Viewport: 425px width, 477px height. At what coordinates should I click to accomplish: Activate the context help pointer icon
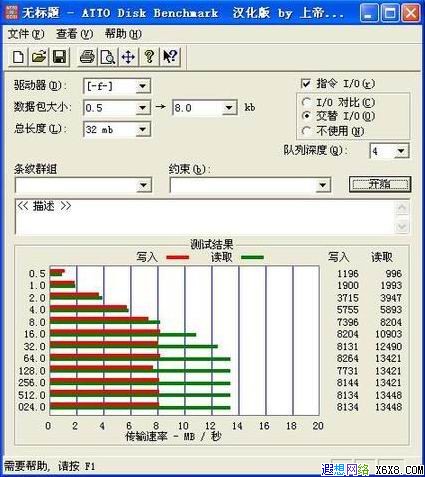[170, 57]
